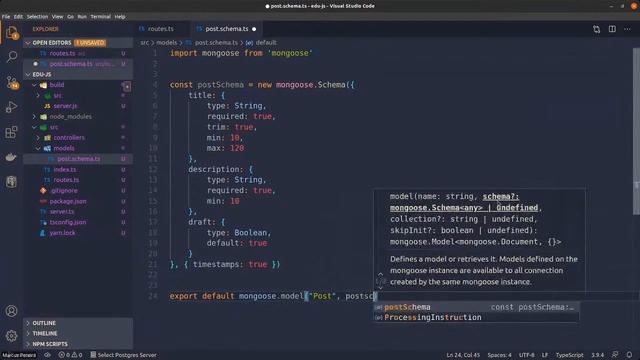Open routes.ts in Open Editors list
Image resolution: width=640 pixels, height=360 pixels.
point(78,53)
